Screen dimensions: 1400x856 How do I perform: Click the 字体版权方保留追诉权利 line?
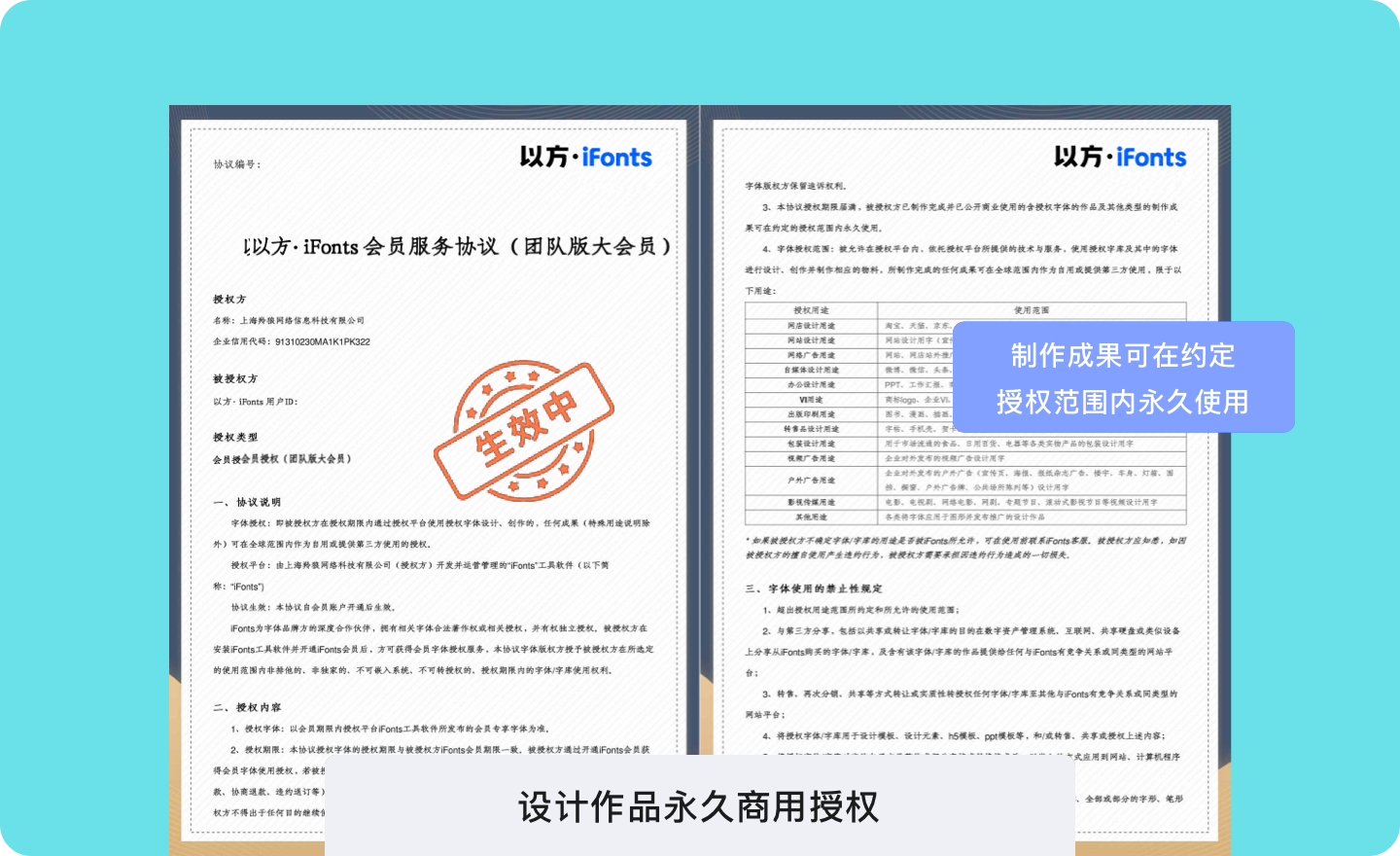pos(796,185)
